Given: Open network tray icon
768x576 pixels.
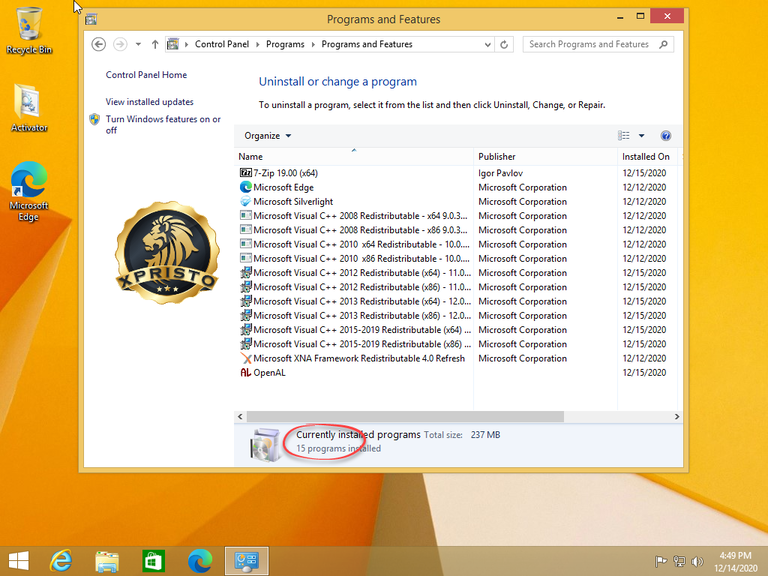Looking at the screenshot, I should 679,561.
